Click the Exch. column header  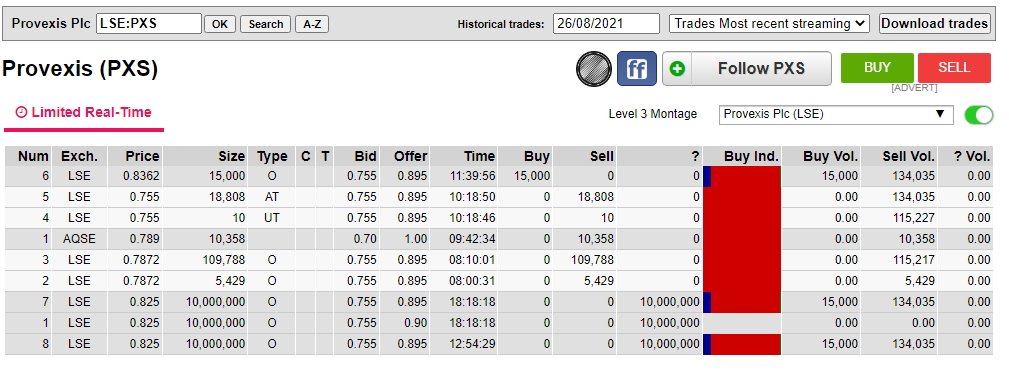click(x=79, y=156)
